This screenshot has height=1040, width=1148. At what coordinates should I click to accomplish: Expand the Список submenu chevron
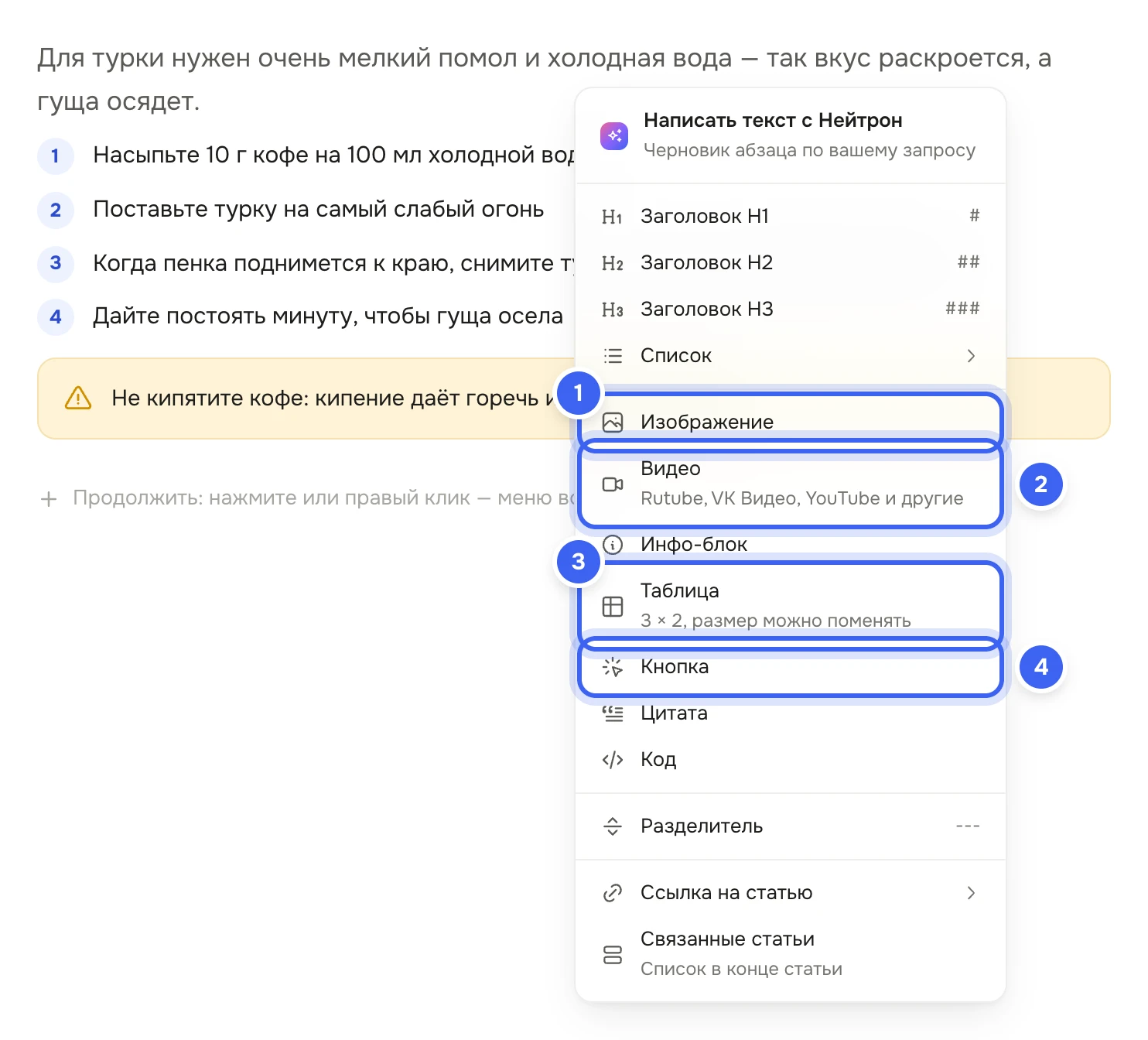click(x=971, y=356)
